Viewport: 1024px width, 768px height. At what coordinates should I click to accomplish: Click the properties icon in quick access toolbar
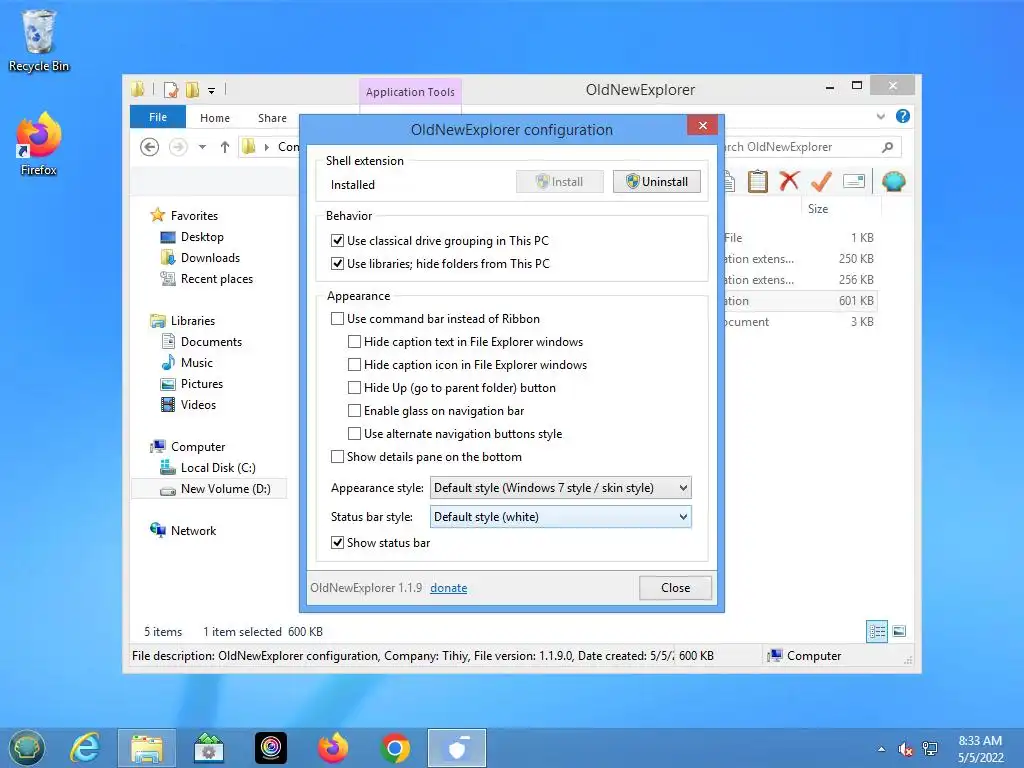point(171,89)
